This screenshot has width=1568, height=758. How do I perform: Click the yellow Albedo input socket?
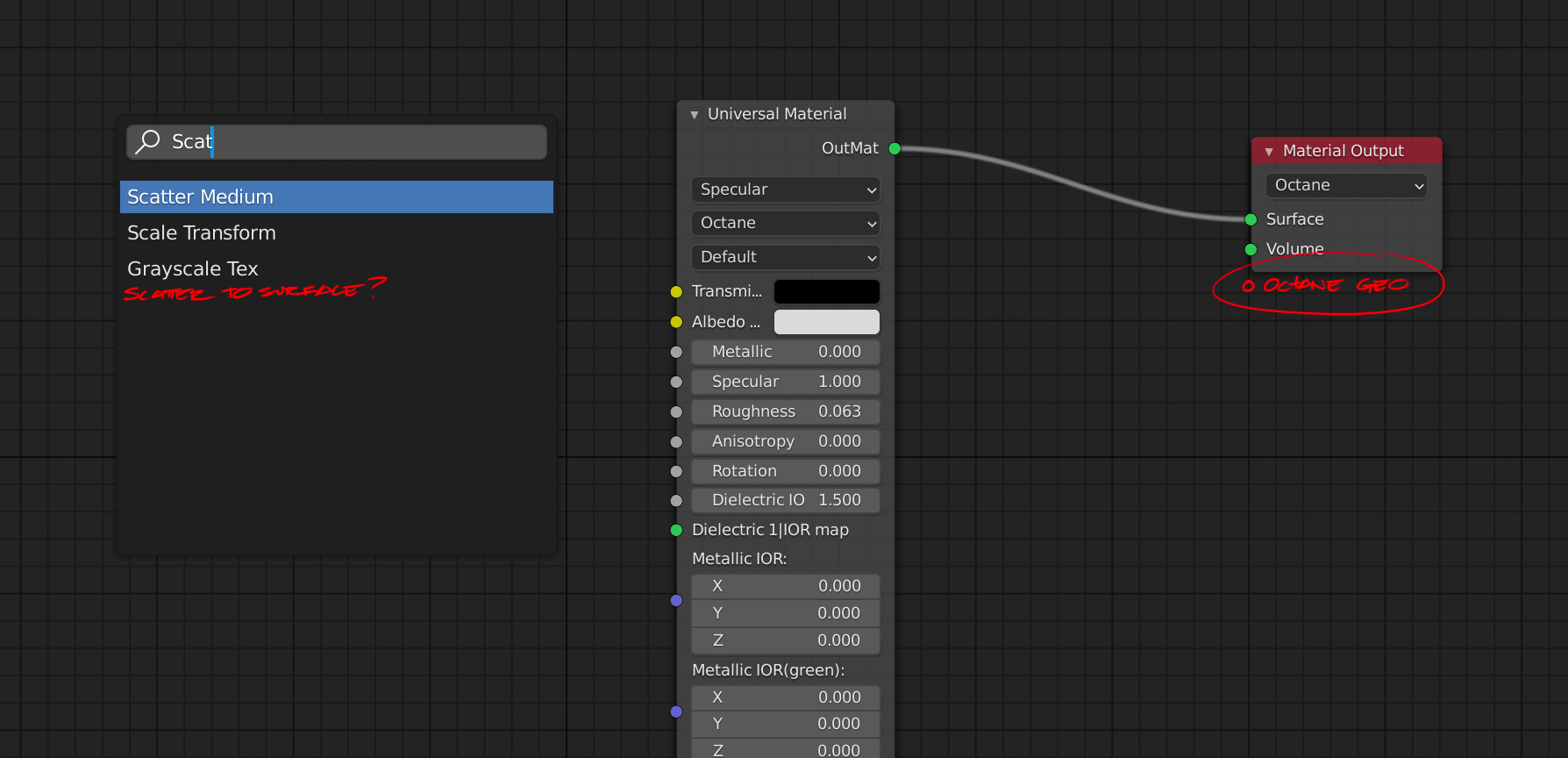click(676, 322)
